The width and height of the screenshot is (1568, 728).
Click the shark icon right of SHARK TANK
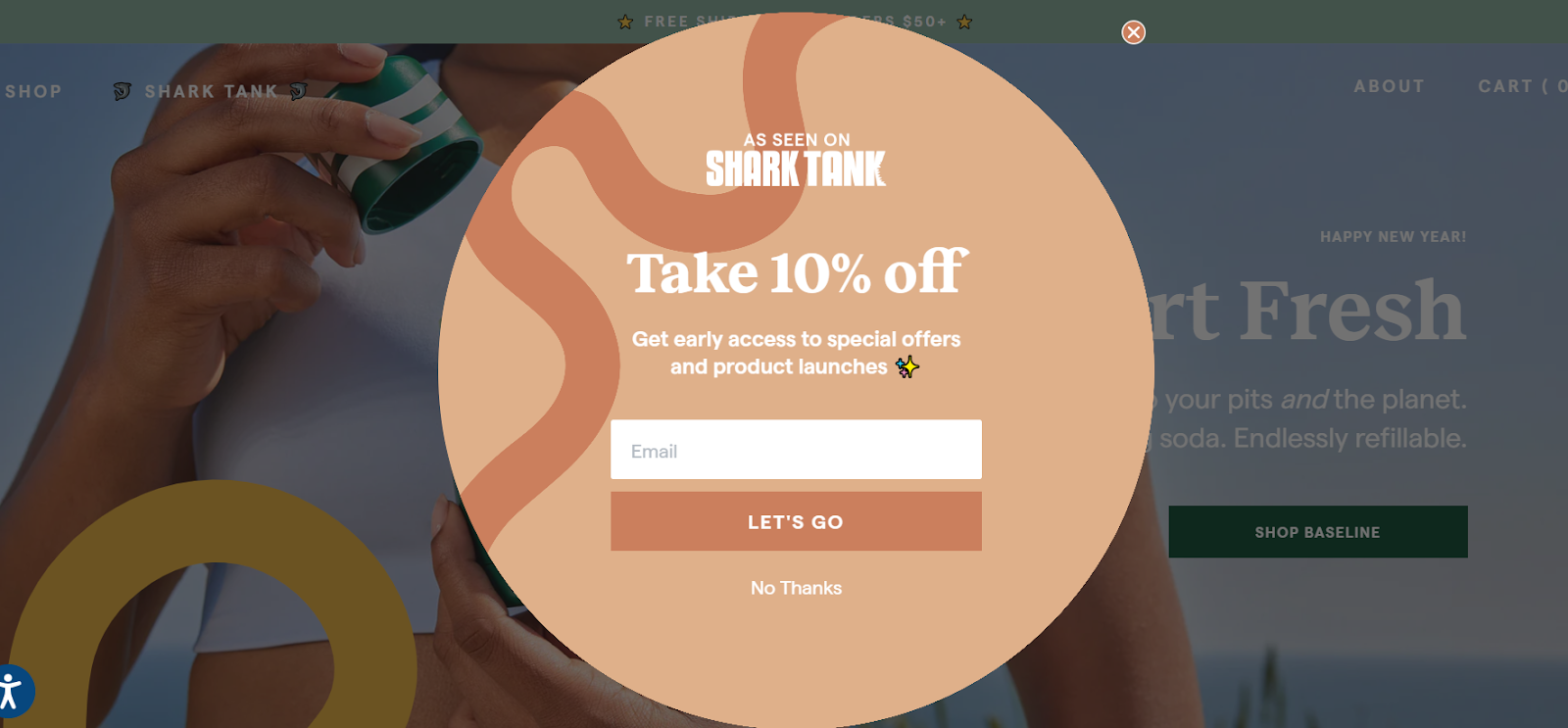point(299,91)
